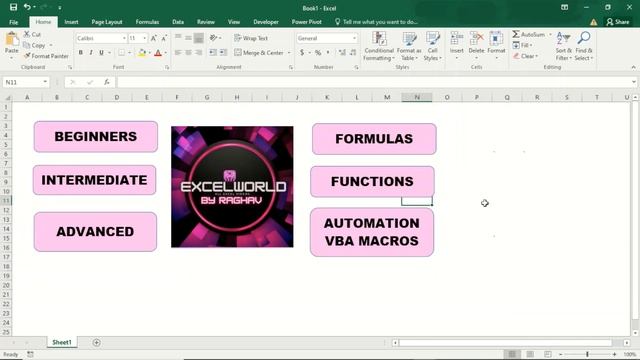Toggle Bold formatting

[81, 53]
